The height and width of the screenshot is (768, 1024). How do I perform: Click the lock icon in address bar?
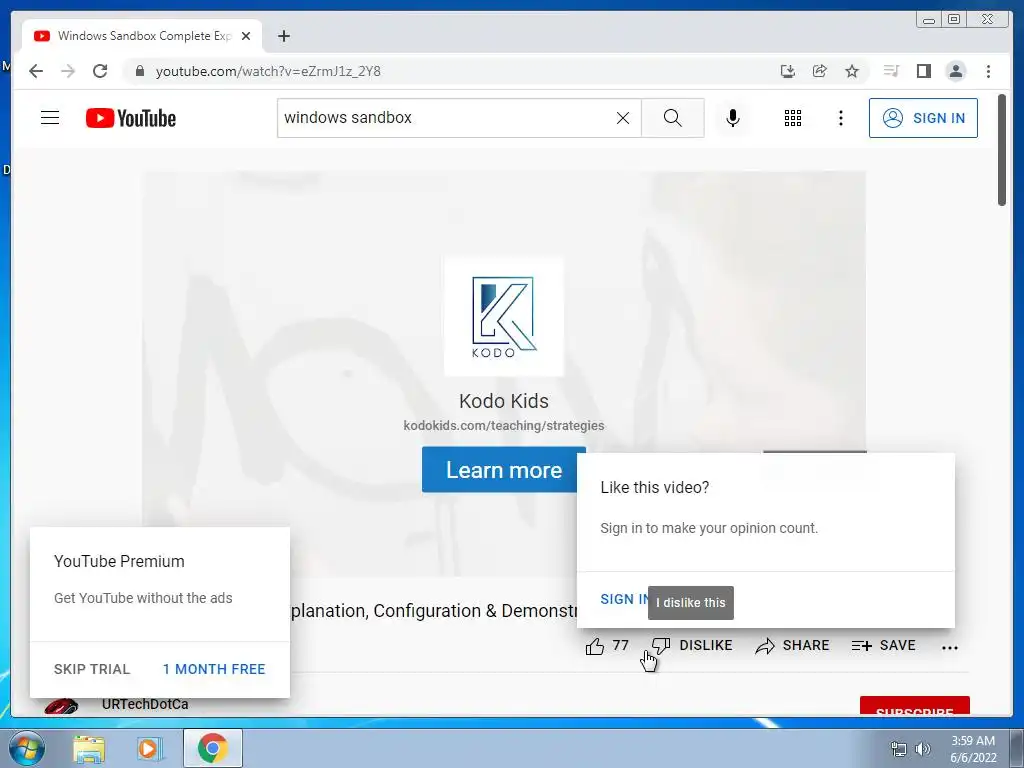[x=139, y=71]
